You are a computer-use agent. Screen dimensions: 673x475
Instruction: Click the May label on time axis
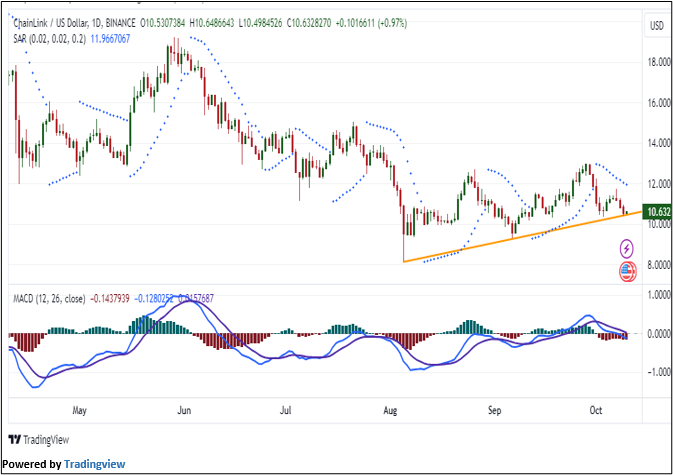79,410
